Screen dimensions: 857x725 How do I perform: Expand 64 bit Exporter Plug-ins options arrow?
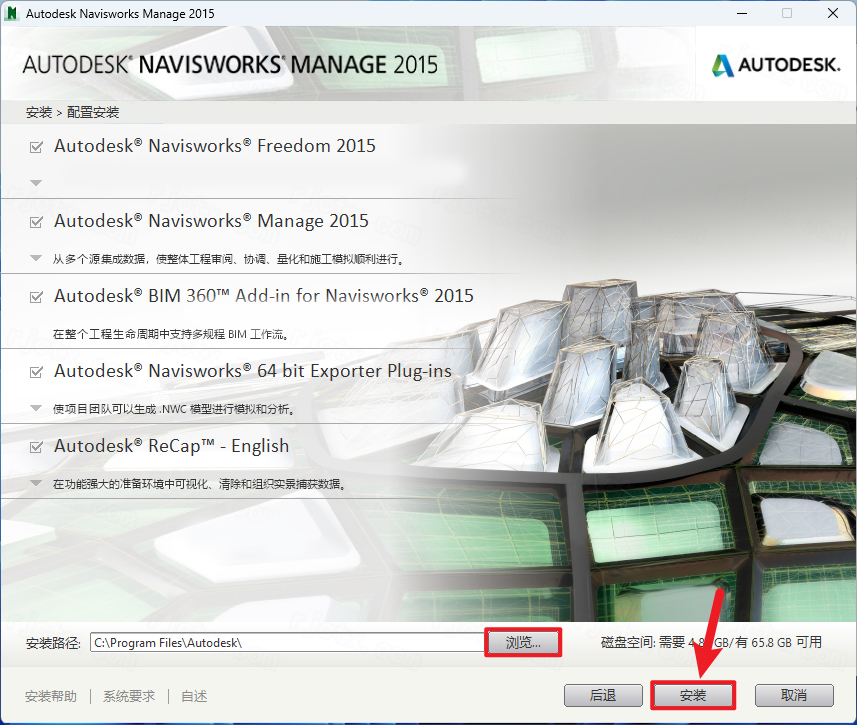tap(36, 408)
